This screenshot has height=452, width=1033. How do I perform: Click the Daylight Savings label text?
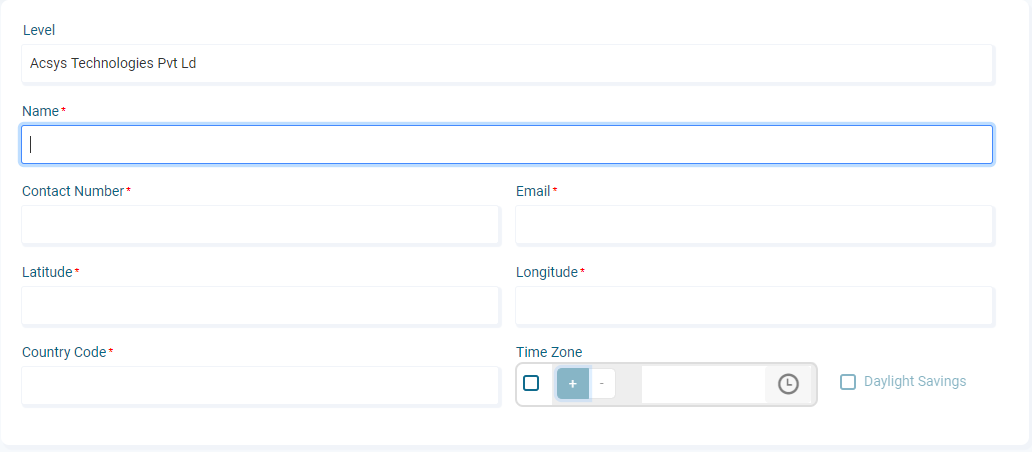pos(915,381)
